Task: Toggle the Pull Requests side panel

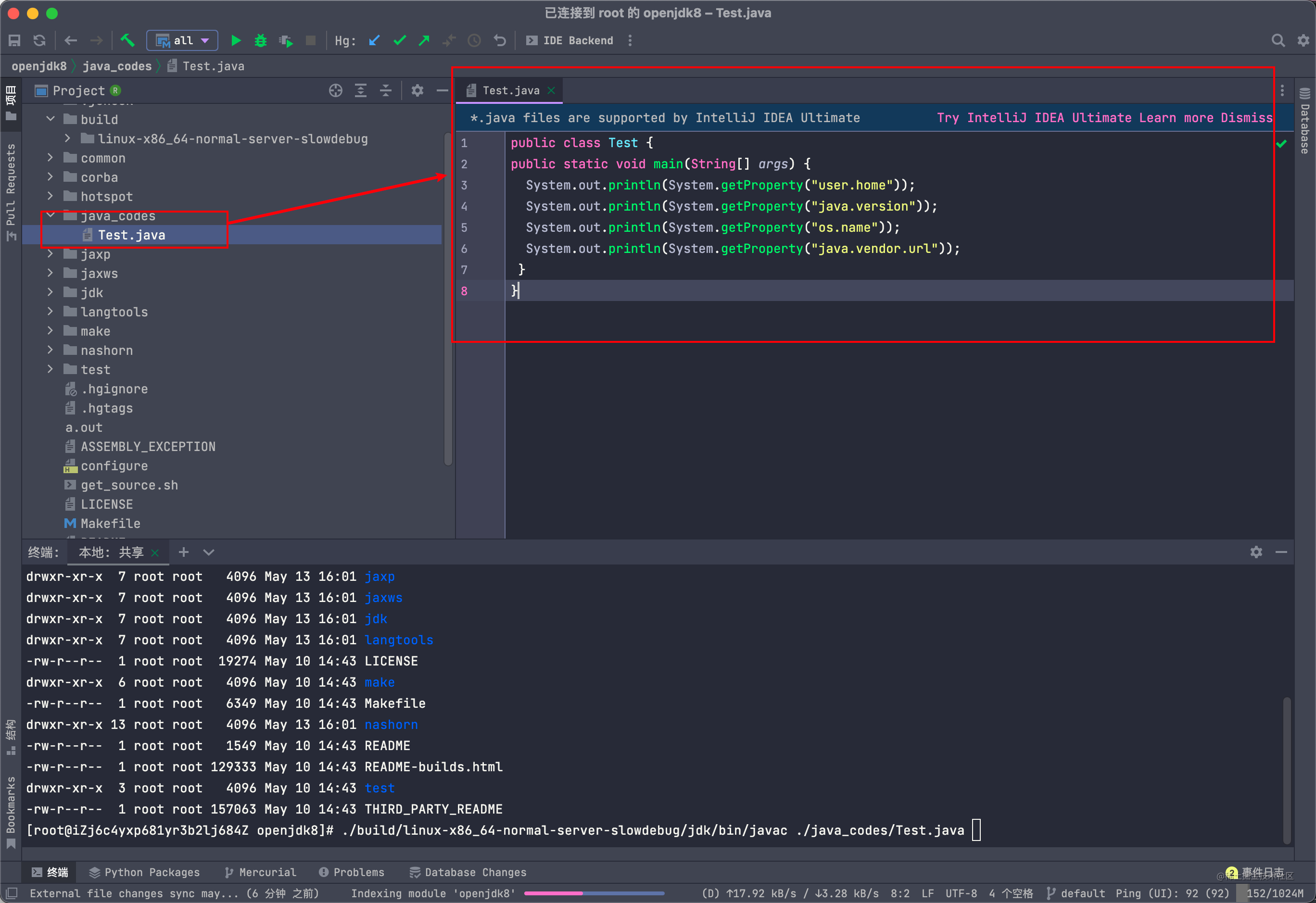Action: [x=11, y=189]
